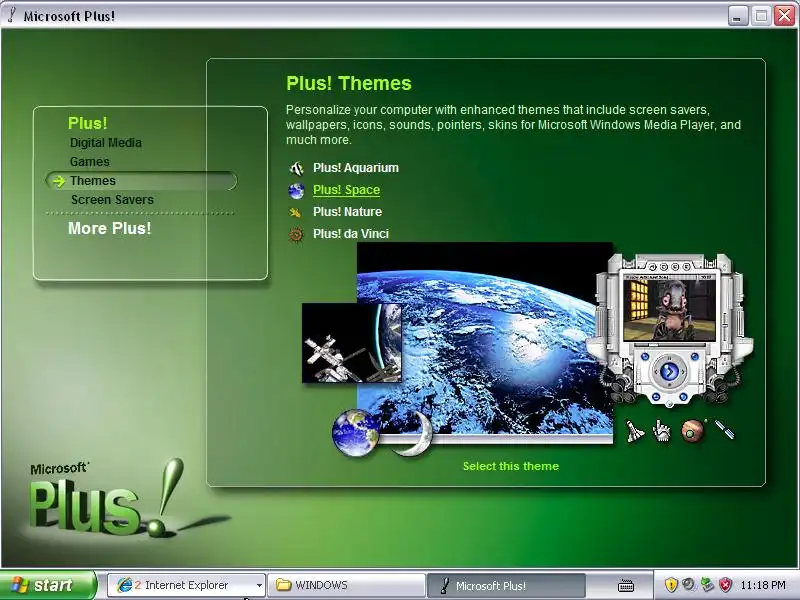Click the 11:18 PM clock
Viewport: 800px width, 600px height.
click(x=763, y=585)
